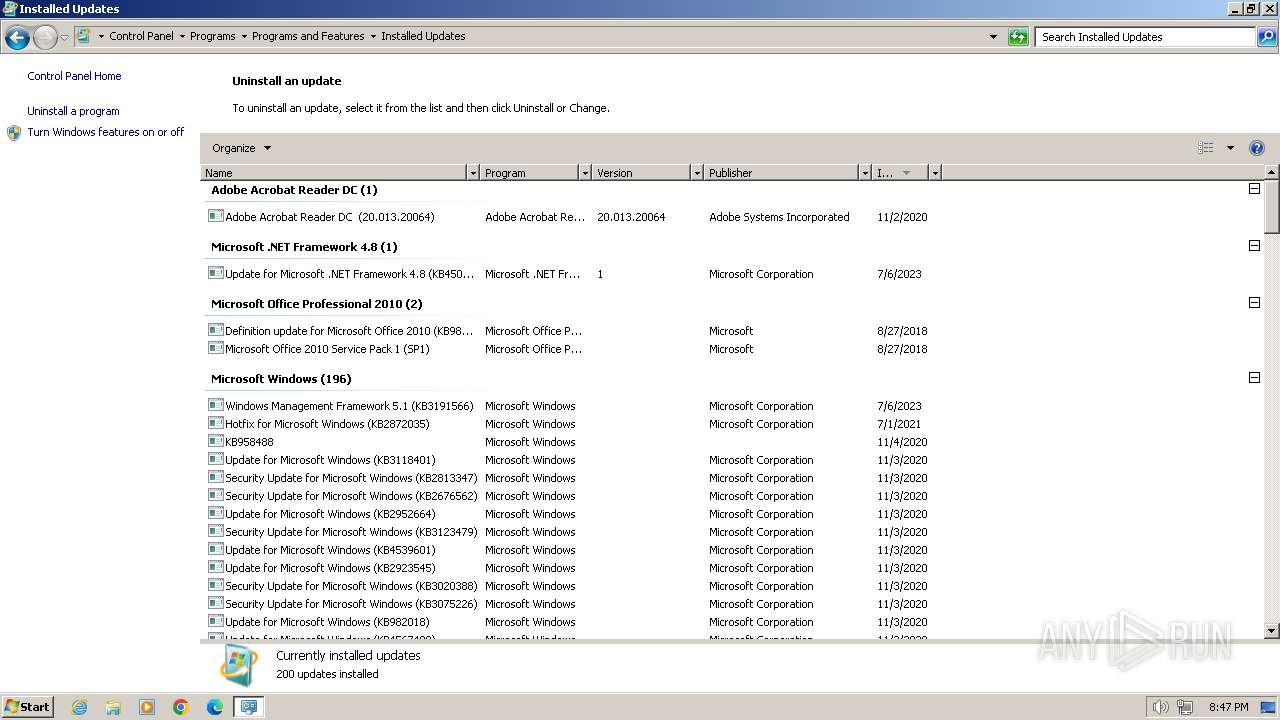Select the .NET Framework 4.8 update icon
1280x720 pixels.
tap(215, 273)
